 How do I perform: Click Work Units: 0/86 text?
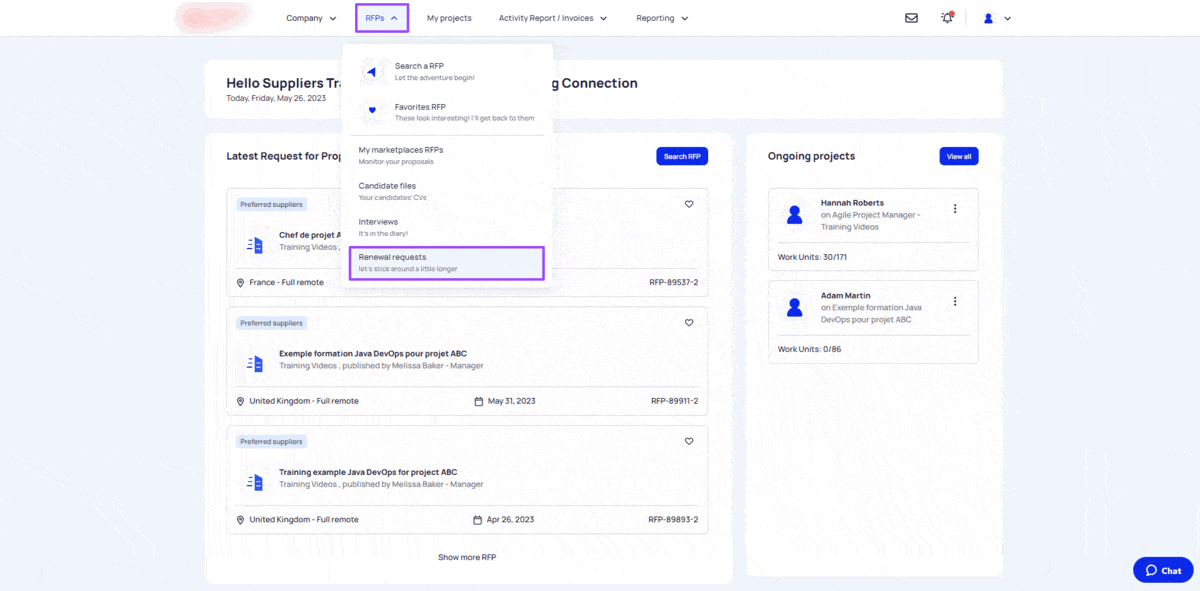click(x=809, y=349)
